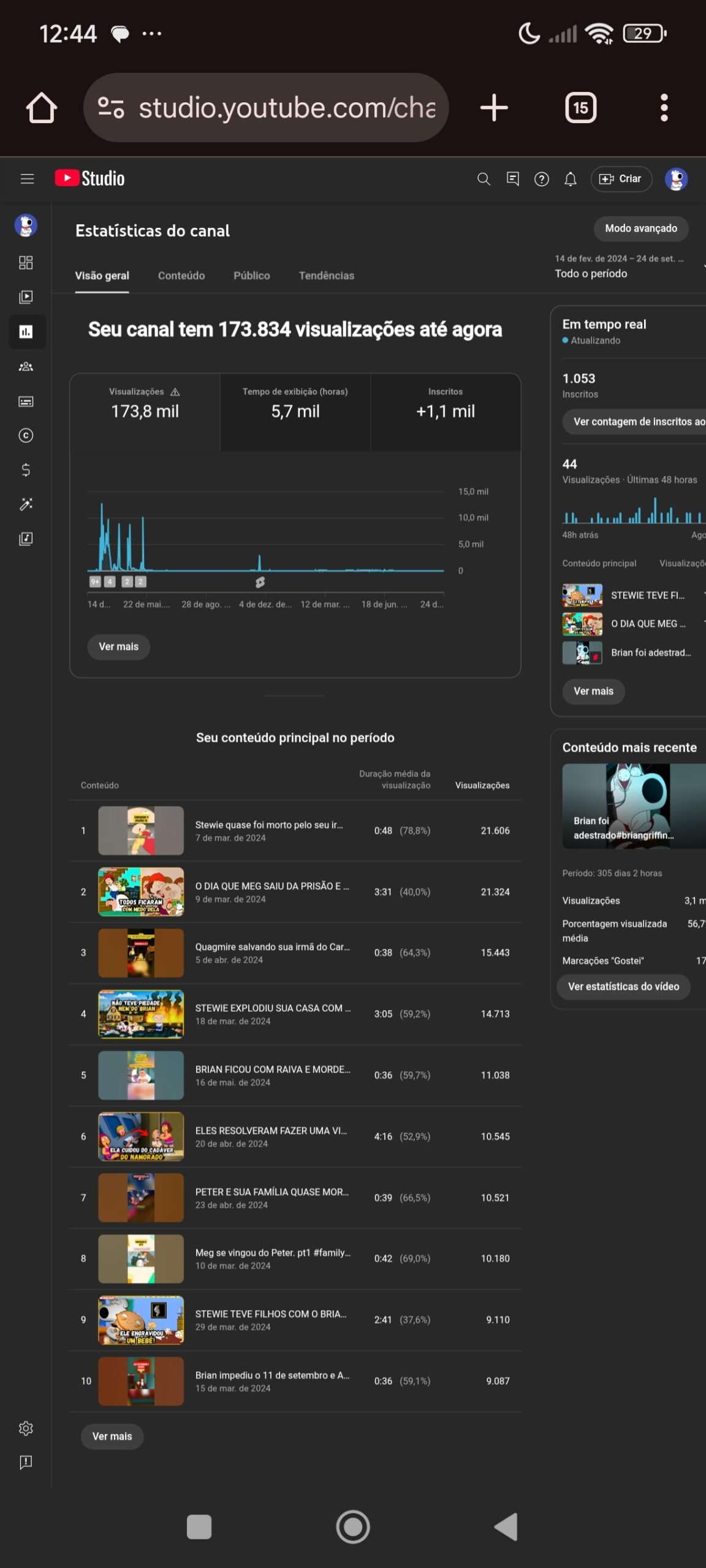Open the notifications bell icon

pyautogui.click(x=570, y=179)
